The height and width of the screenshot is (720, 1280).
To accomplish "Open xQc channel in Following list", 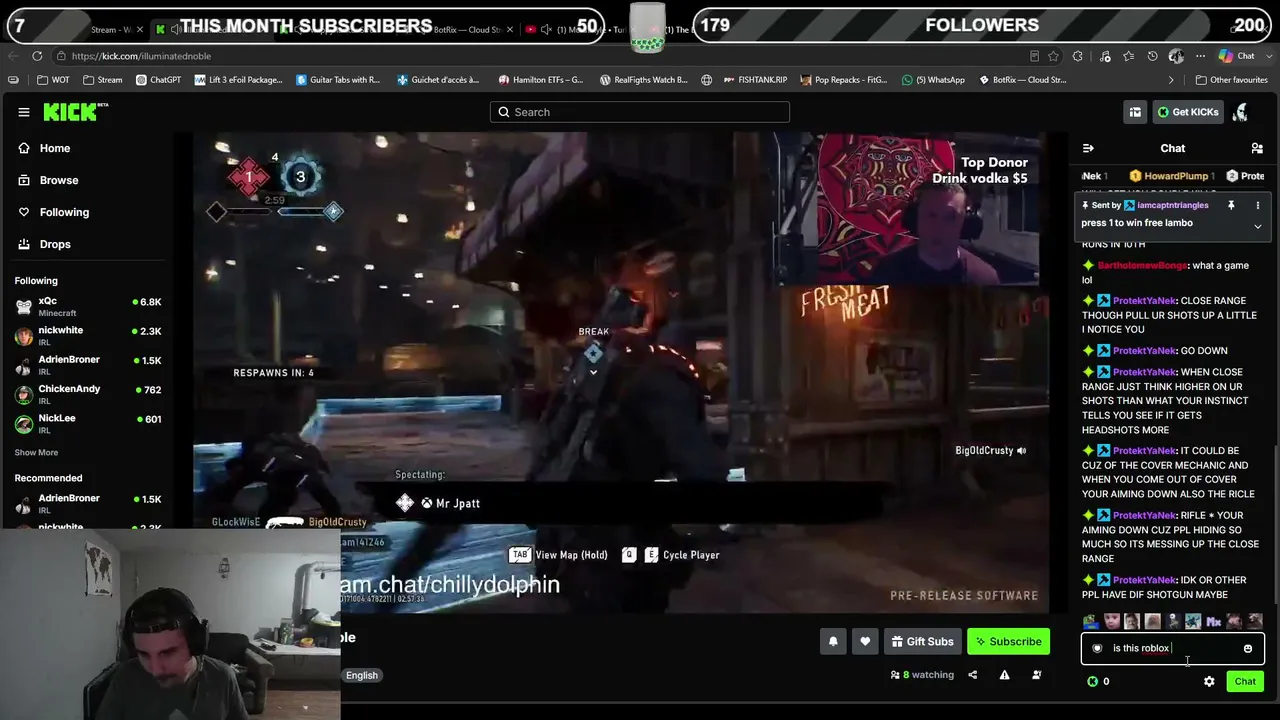I will coord(88,307).
